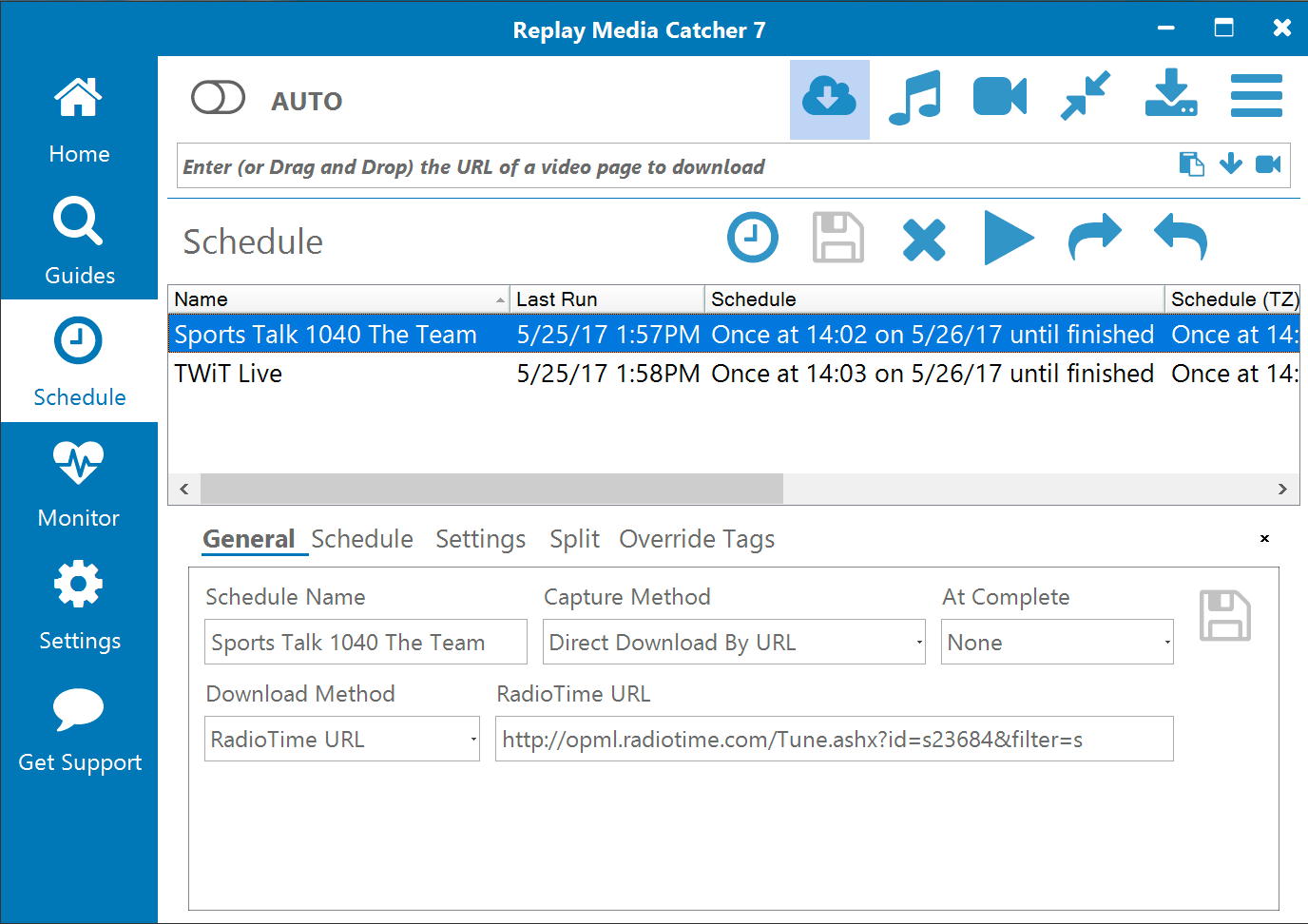1308x924 pixels.
Task: Open the Split tab
Action: (x=574, y=539)
